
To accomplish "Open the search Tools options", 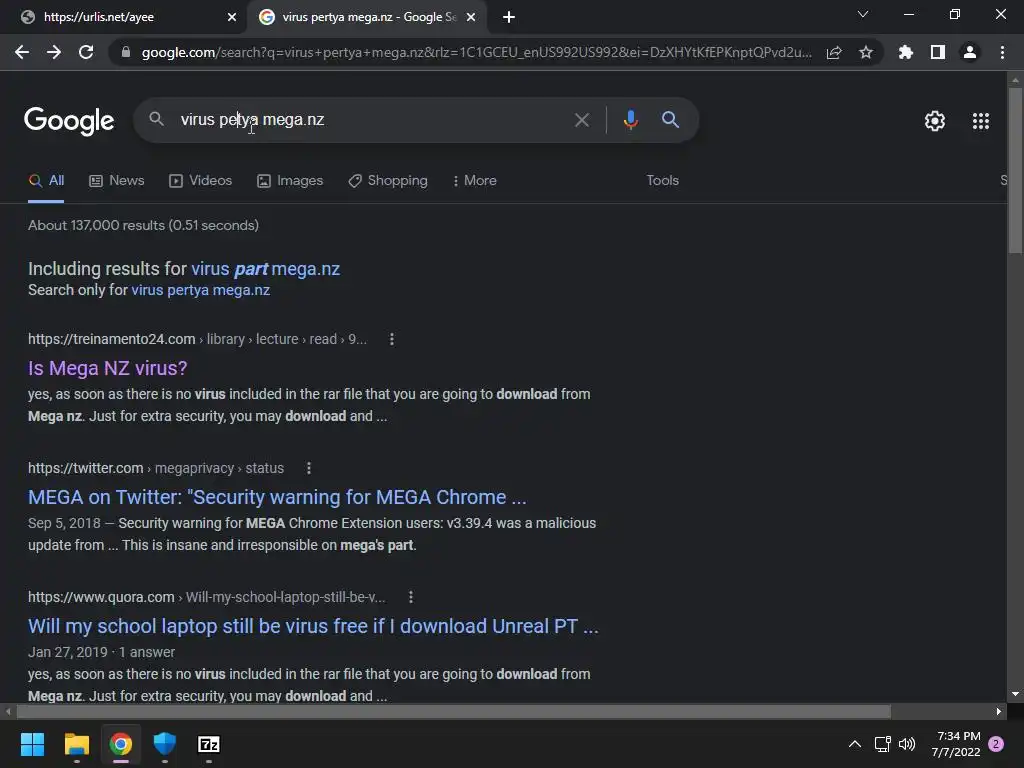I will 662,181.
